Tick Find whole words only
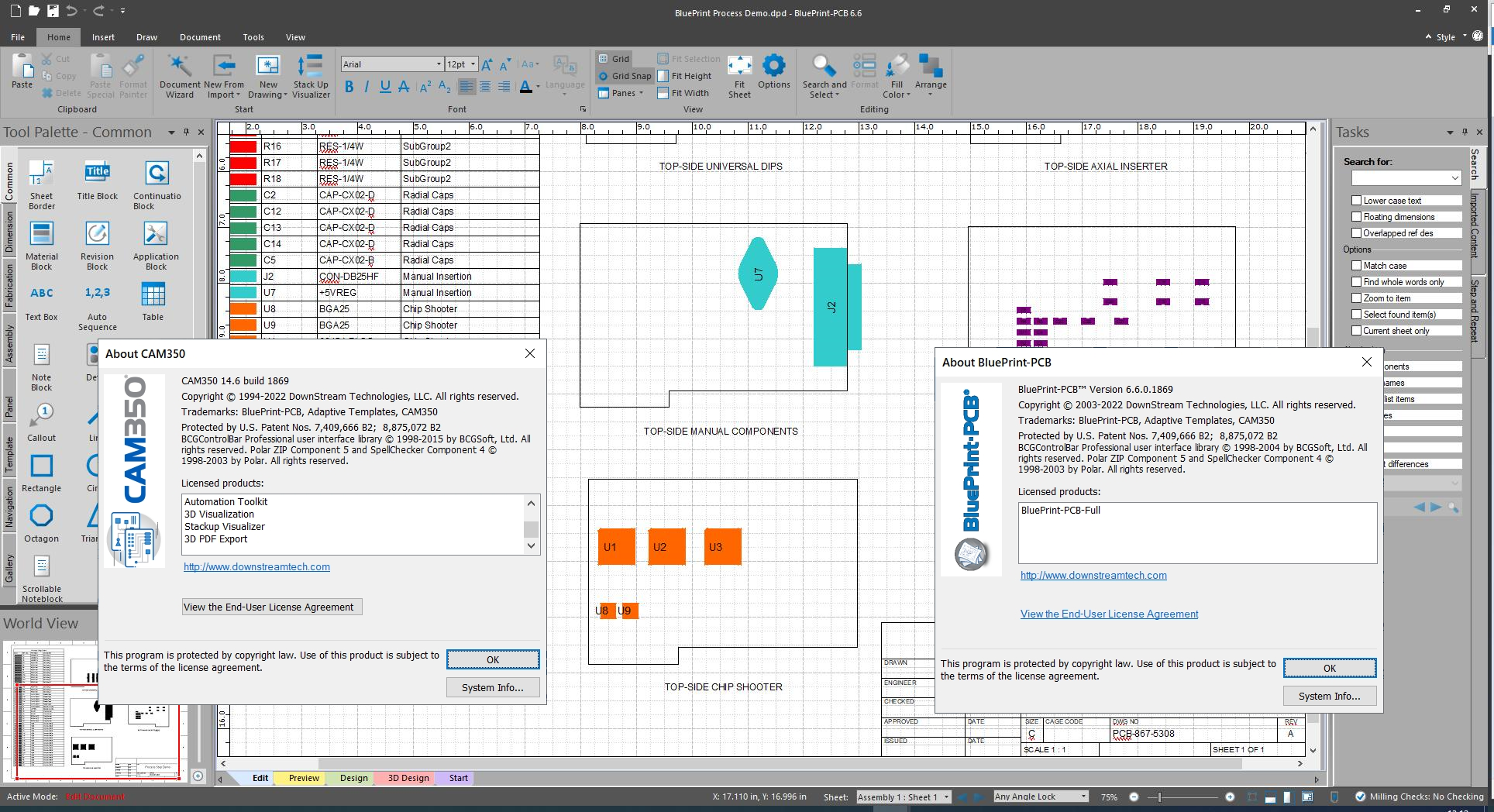This screenshot has width=1494, height=812. [1356, 282]
